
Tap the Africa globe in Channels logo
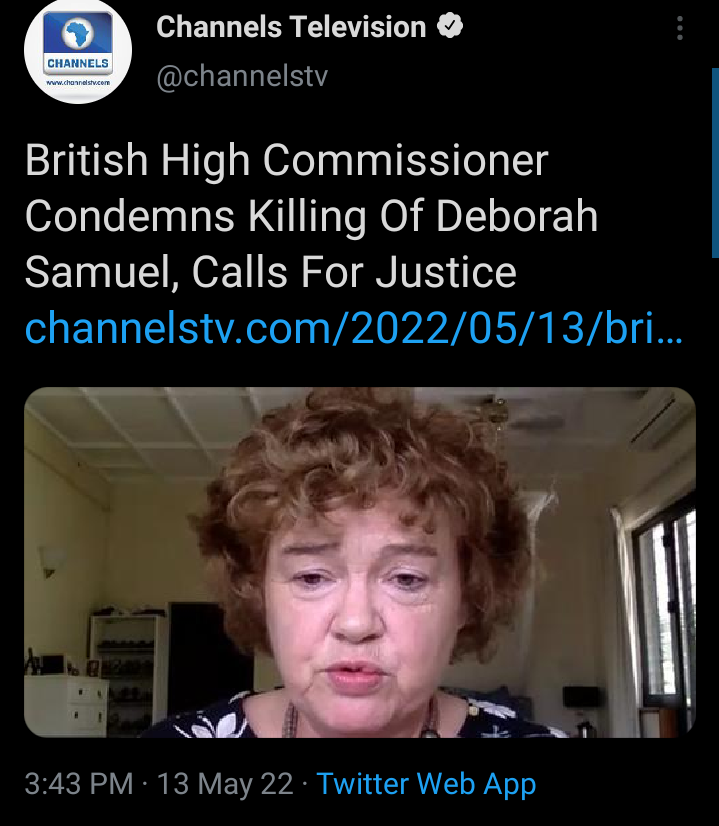point(78,33)
